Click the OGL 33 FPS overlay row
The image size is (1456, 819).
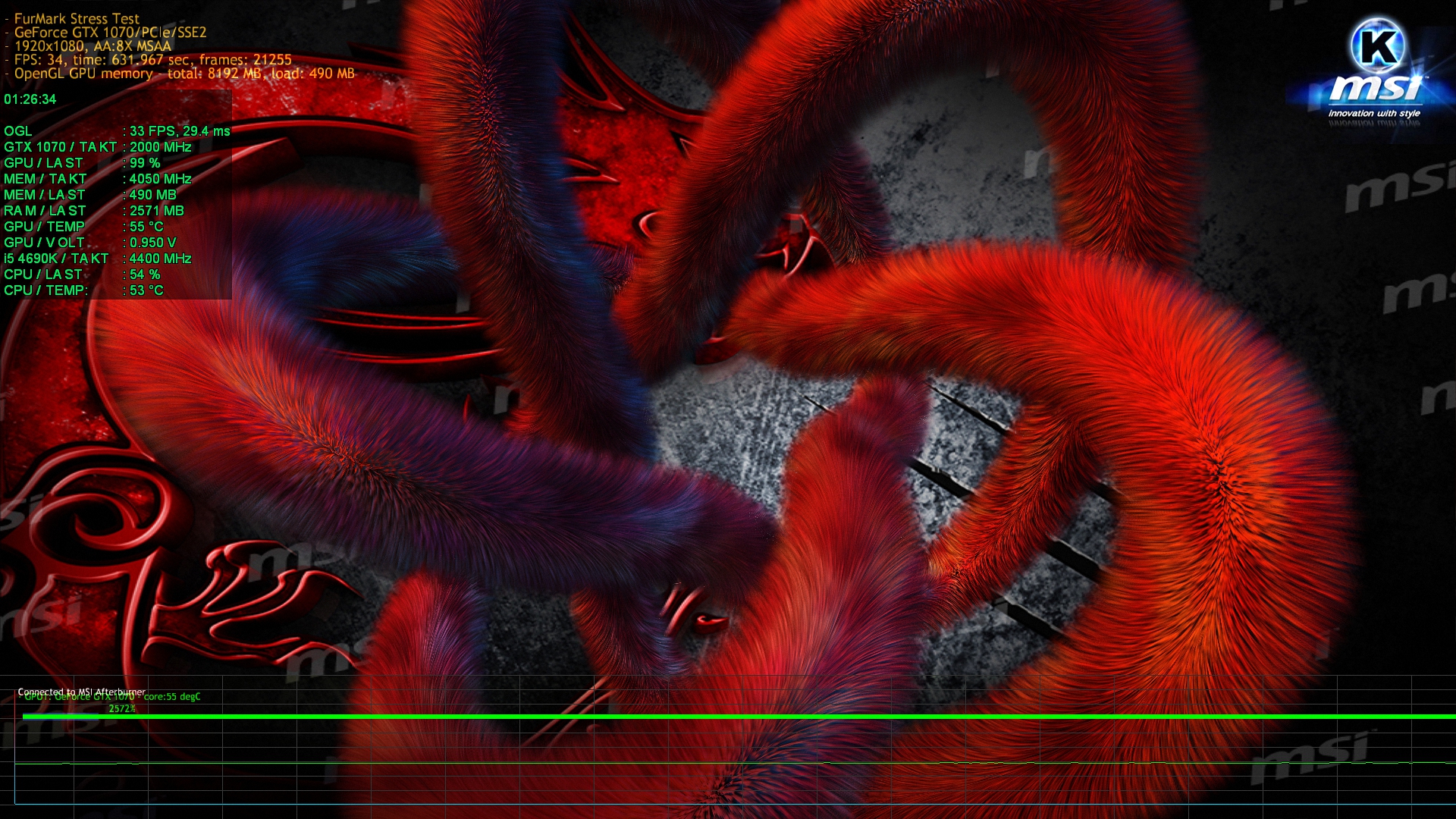(117, 131)
